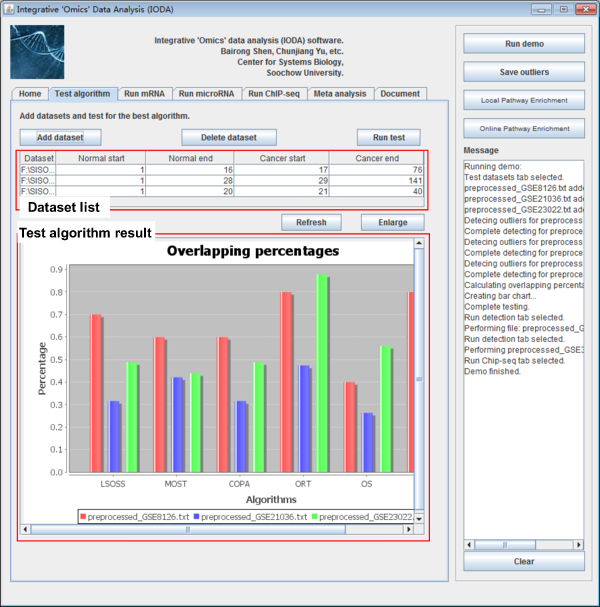Click the tall green ORT bar
The width and height of the screenshot is (600, 607).
point(322,373)
